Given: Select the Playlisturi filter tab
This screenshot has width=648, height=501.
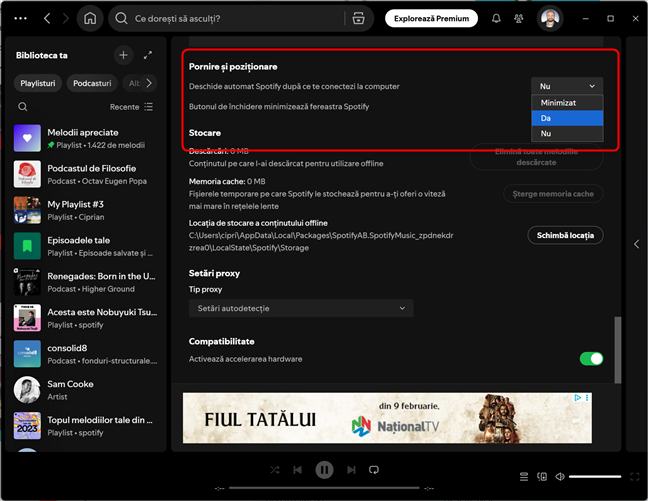Looking at the screenshot, I should coord(37,83).
